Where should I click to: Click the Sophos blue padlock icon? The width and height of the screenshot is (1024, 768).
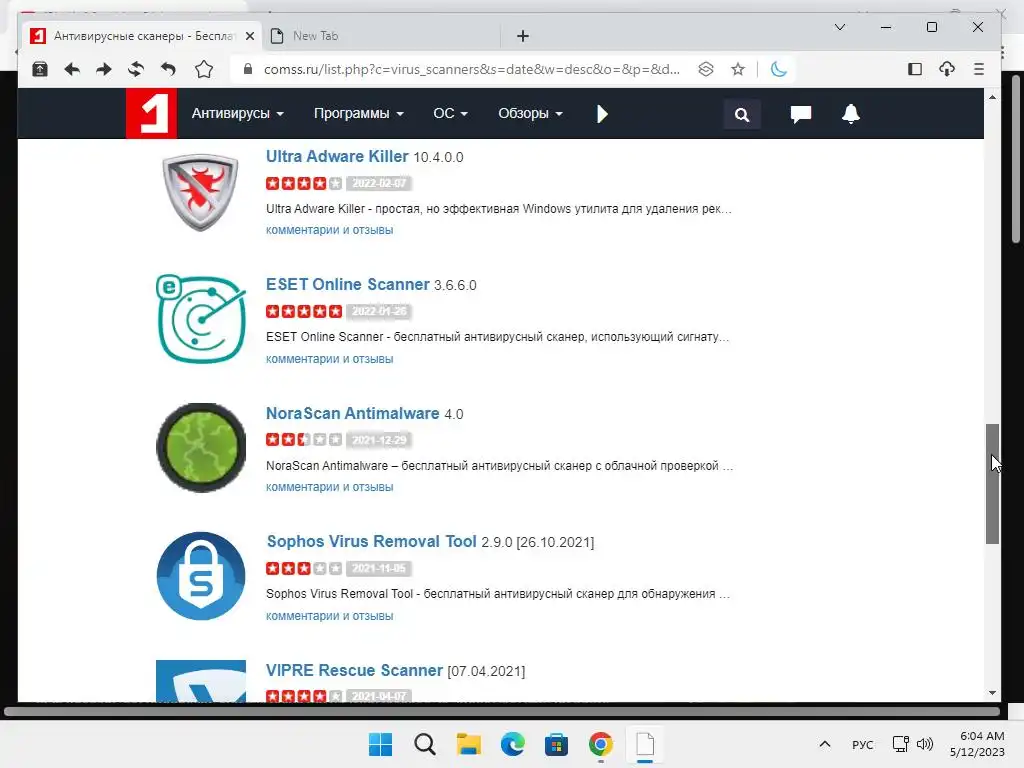[201, 576]
